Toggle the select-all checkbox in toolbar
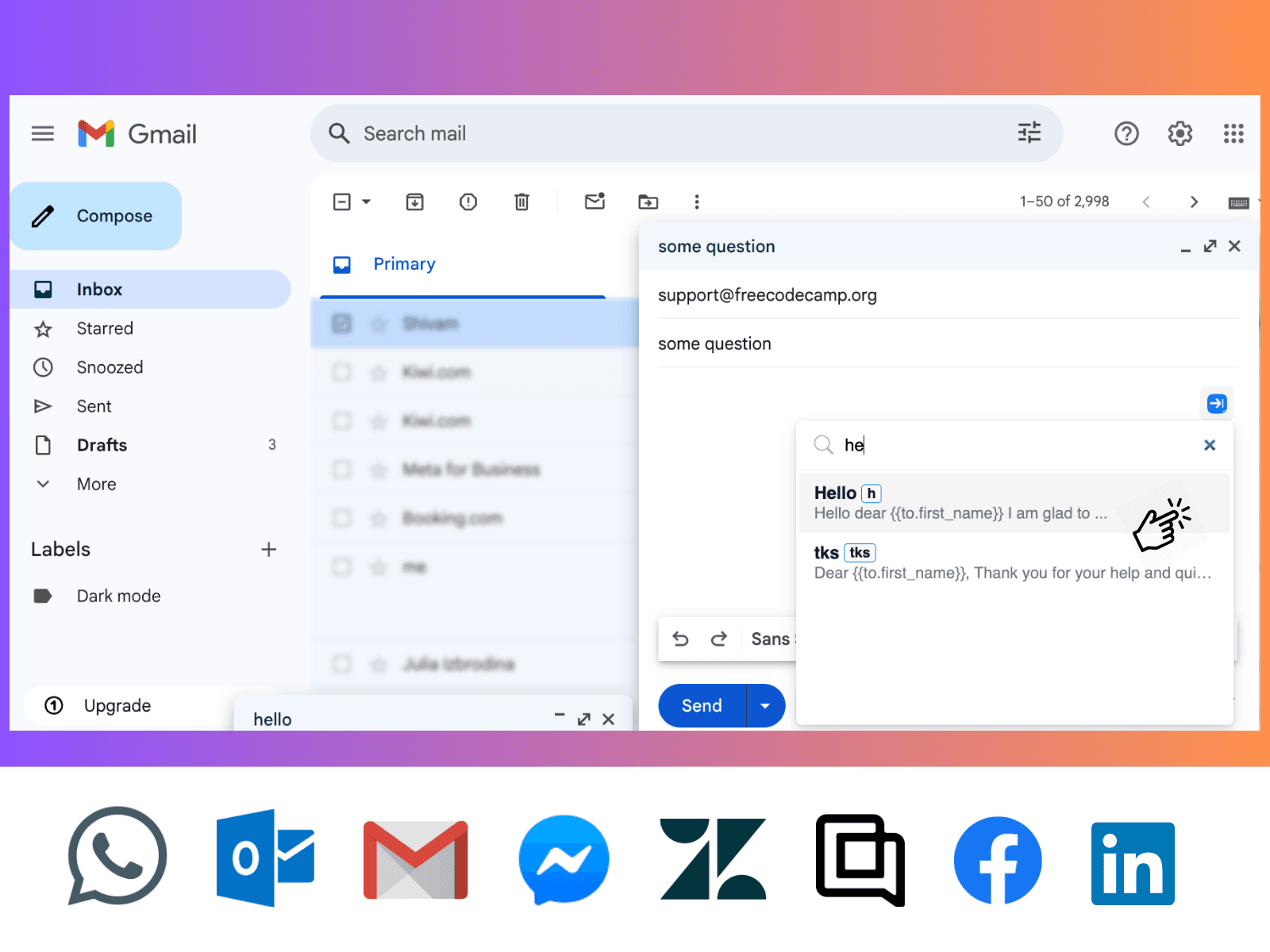This screenshot has height=952, width=1270. 342,202
